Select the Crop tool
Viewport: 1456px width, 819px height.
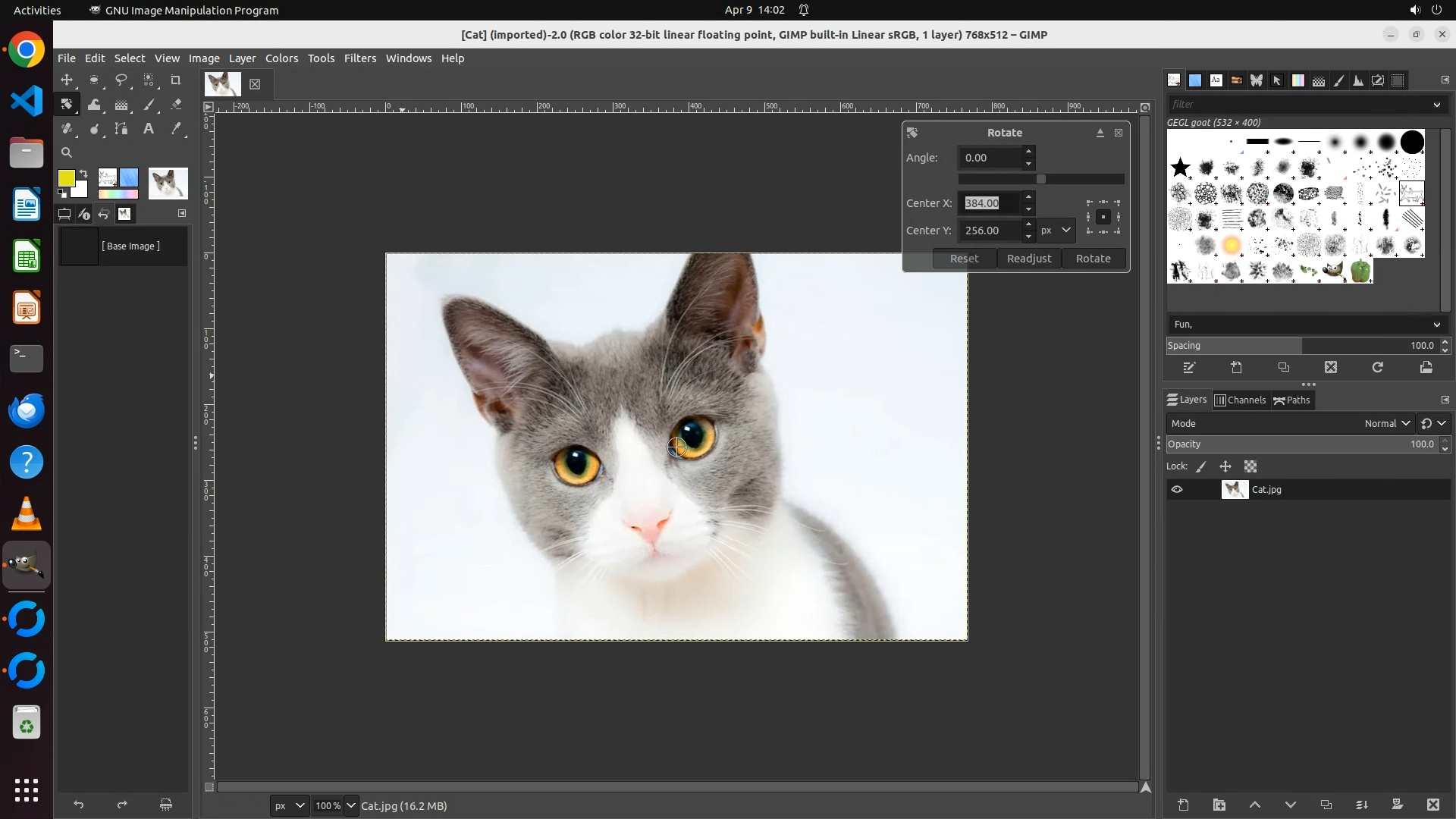pyautogui.click(x=176, y=80)
